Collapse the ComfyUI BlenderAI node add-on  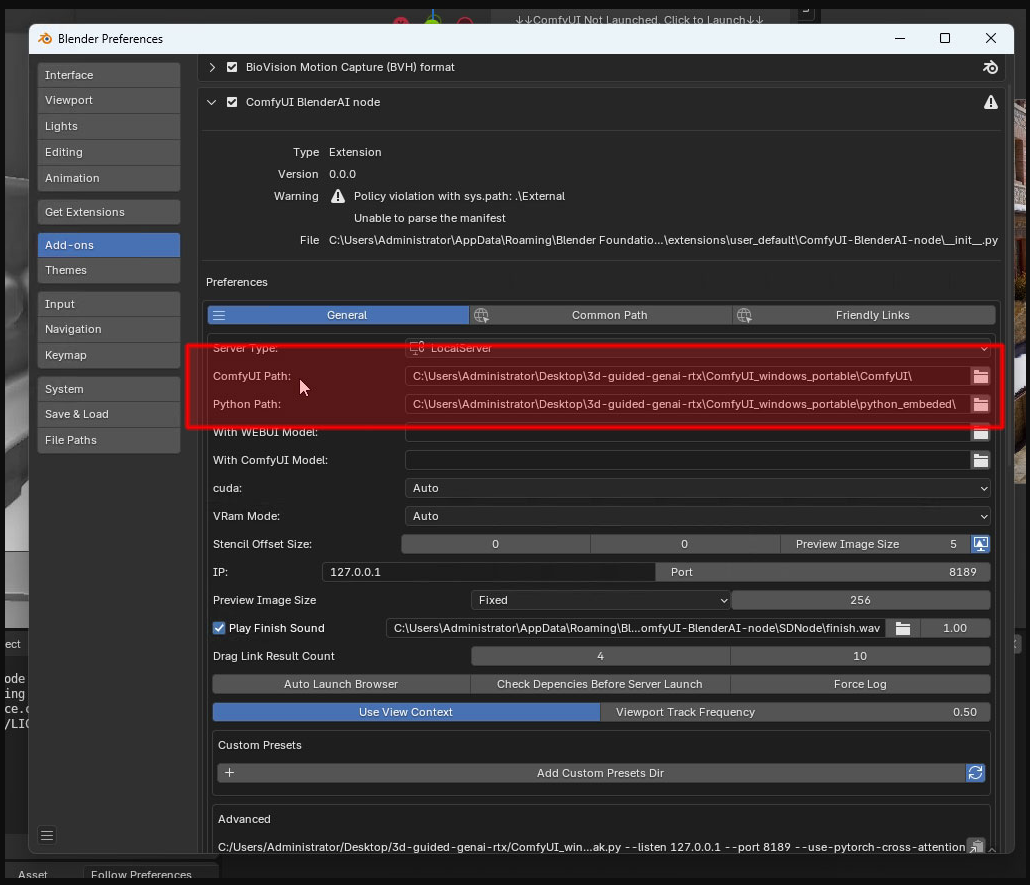click(x=212, y=102)
